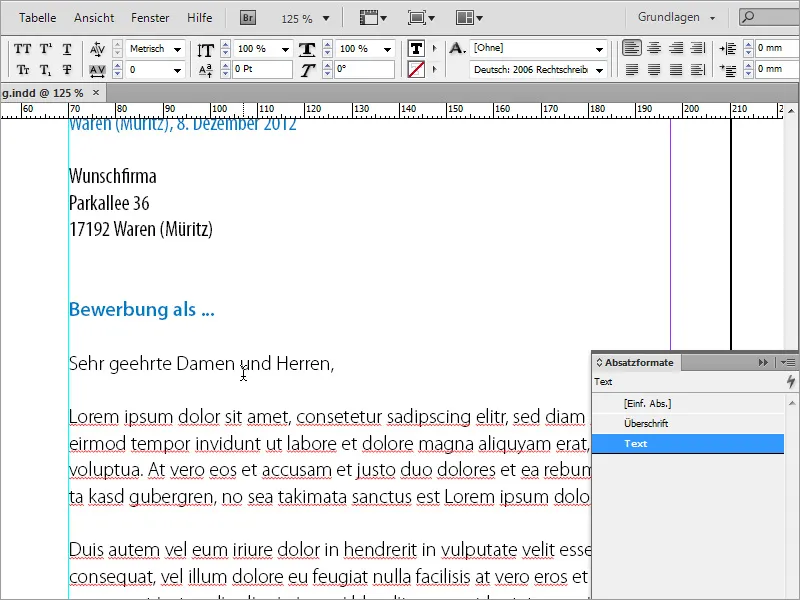
Task: Click the skew italic T icon
Action: click(x=307, y=70)
